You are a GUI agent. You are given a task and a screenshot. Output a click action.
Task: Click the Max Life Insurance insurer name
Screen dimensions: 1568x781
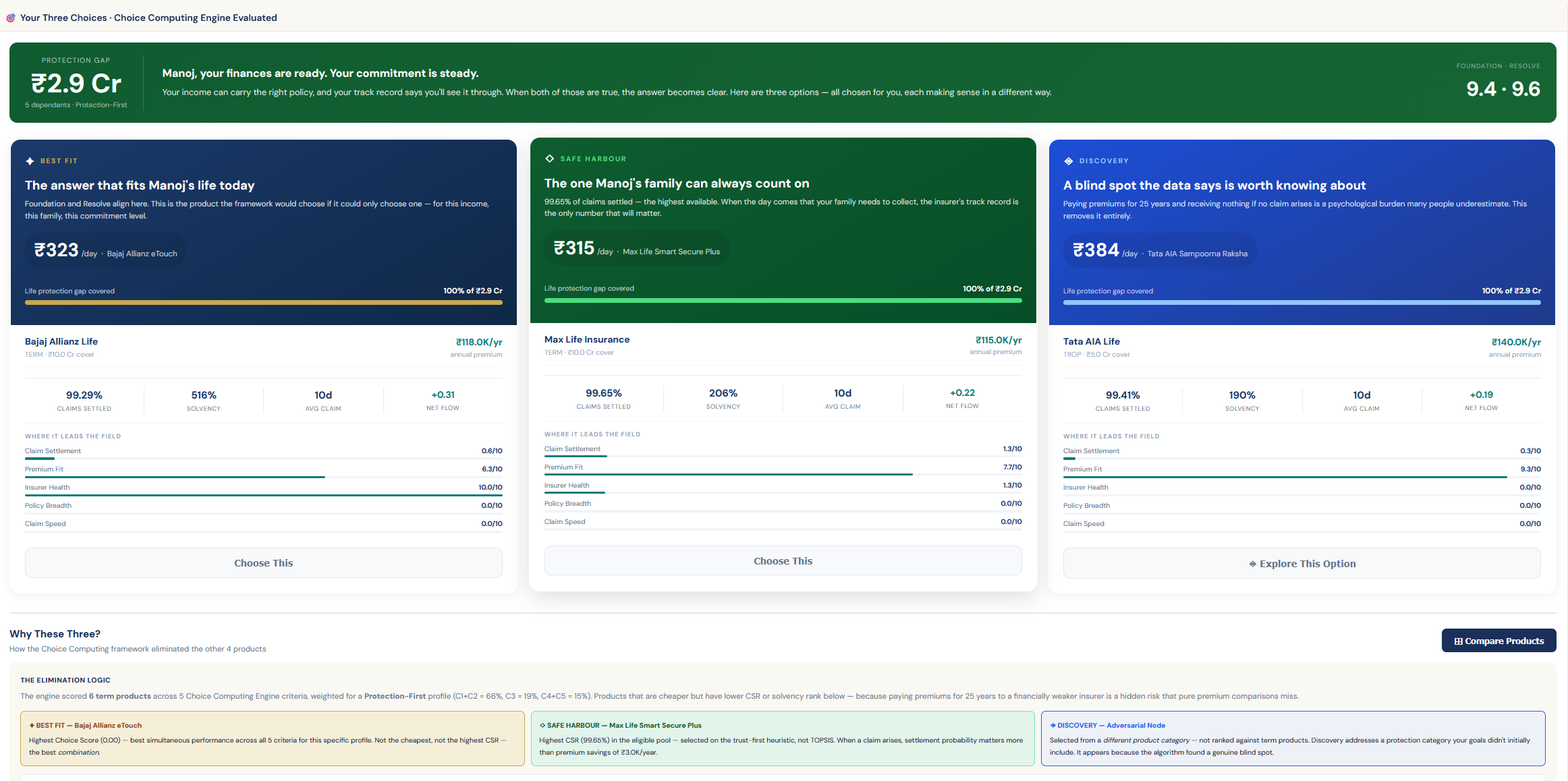[587, 339]
